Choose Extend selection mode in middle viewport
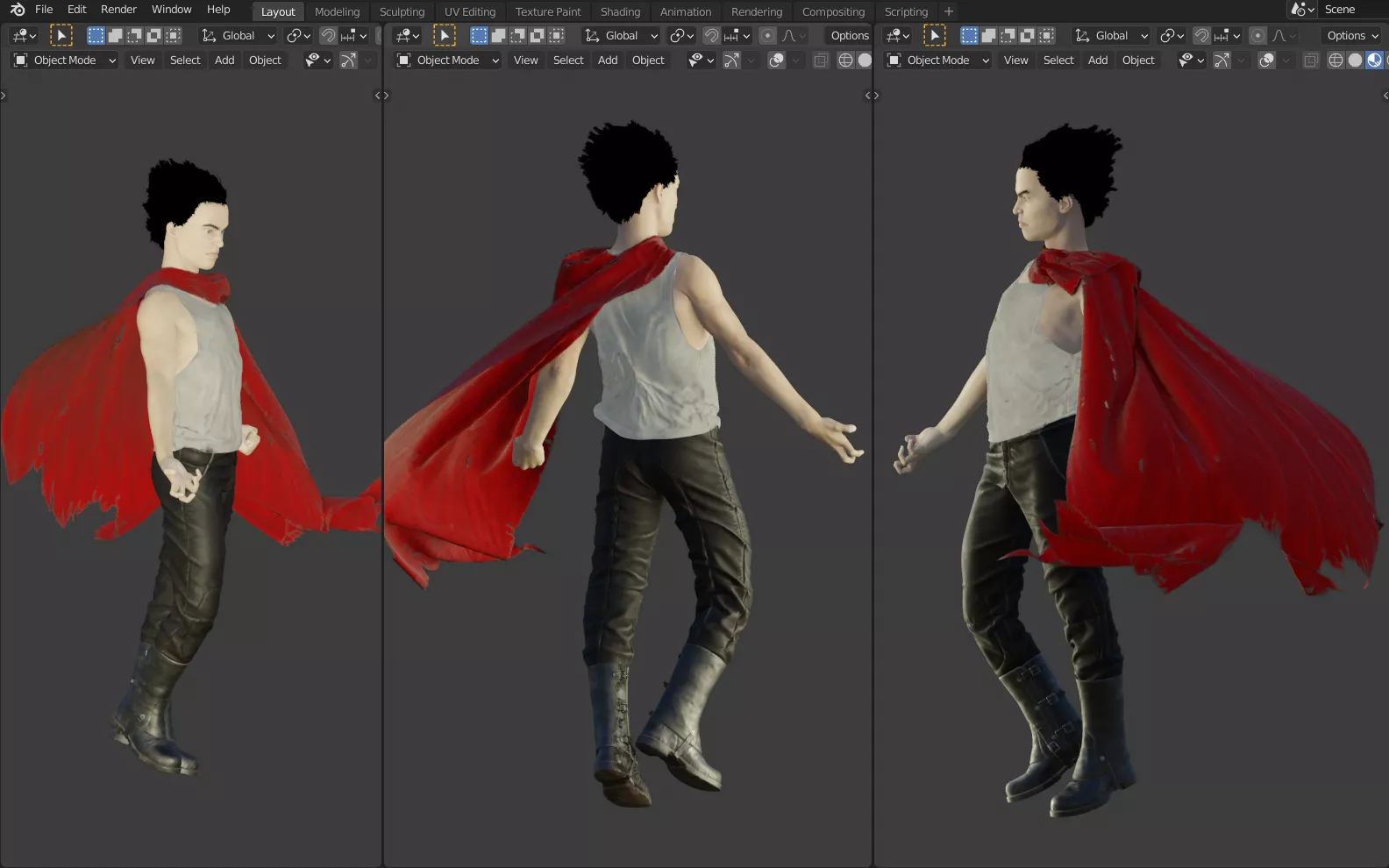 498,36
